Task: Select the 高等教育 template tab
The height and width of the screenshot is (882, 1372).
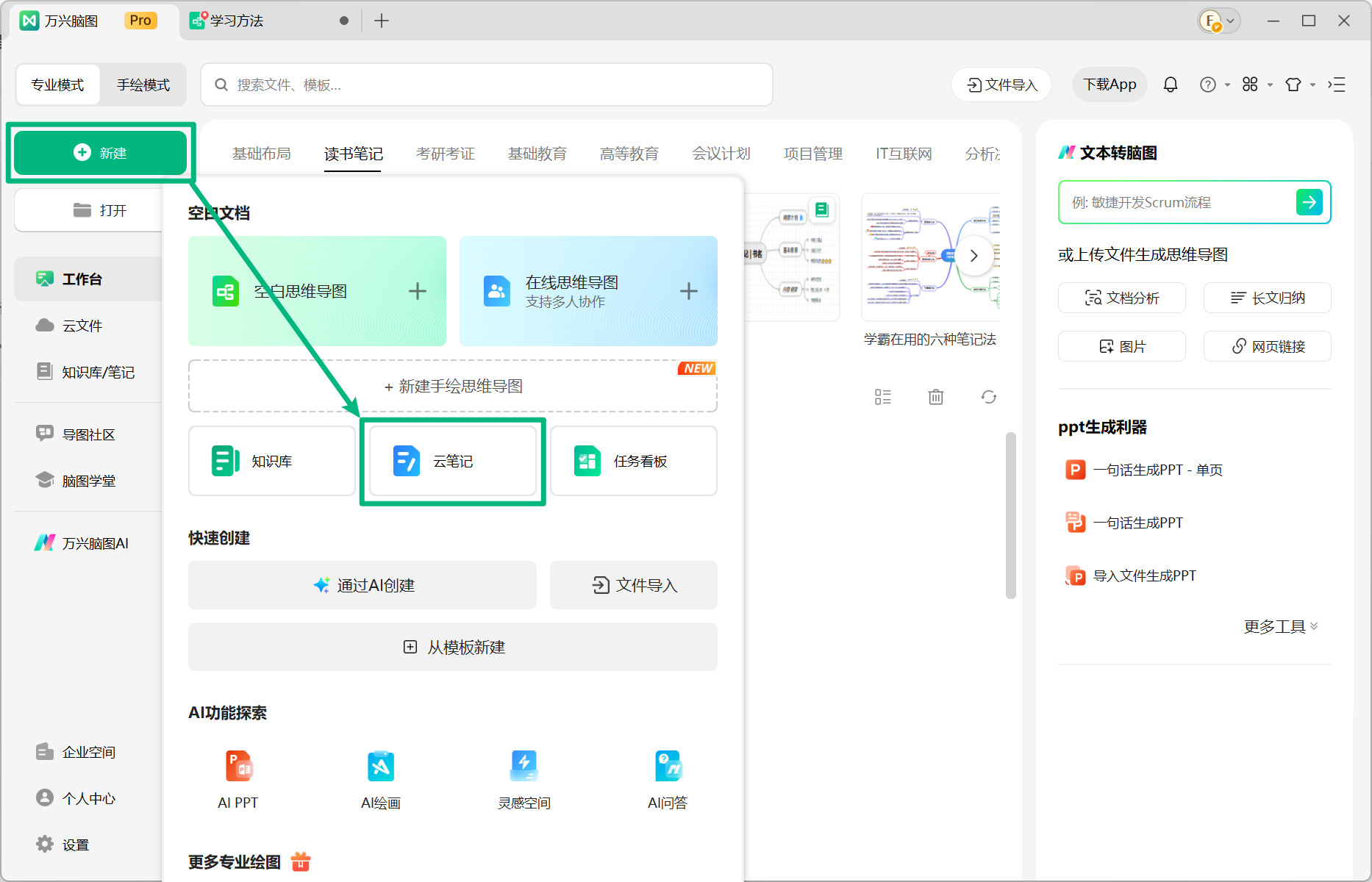Action: pyautogui.click(x=629, y=154)
